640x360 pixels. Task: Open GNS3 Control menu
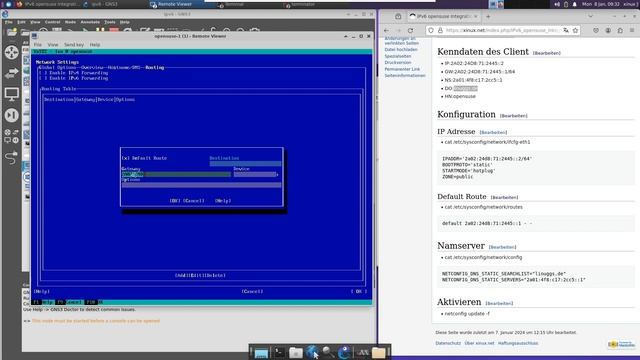point(52,22)
